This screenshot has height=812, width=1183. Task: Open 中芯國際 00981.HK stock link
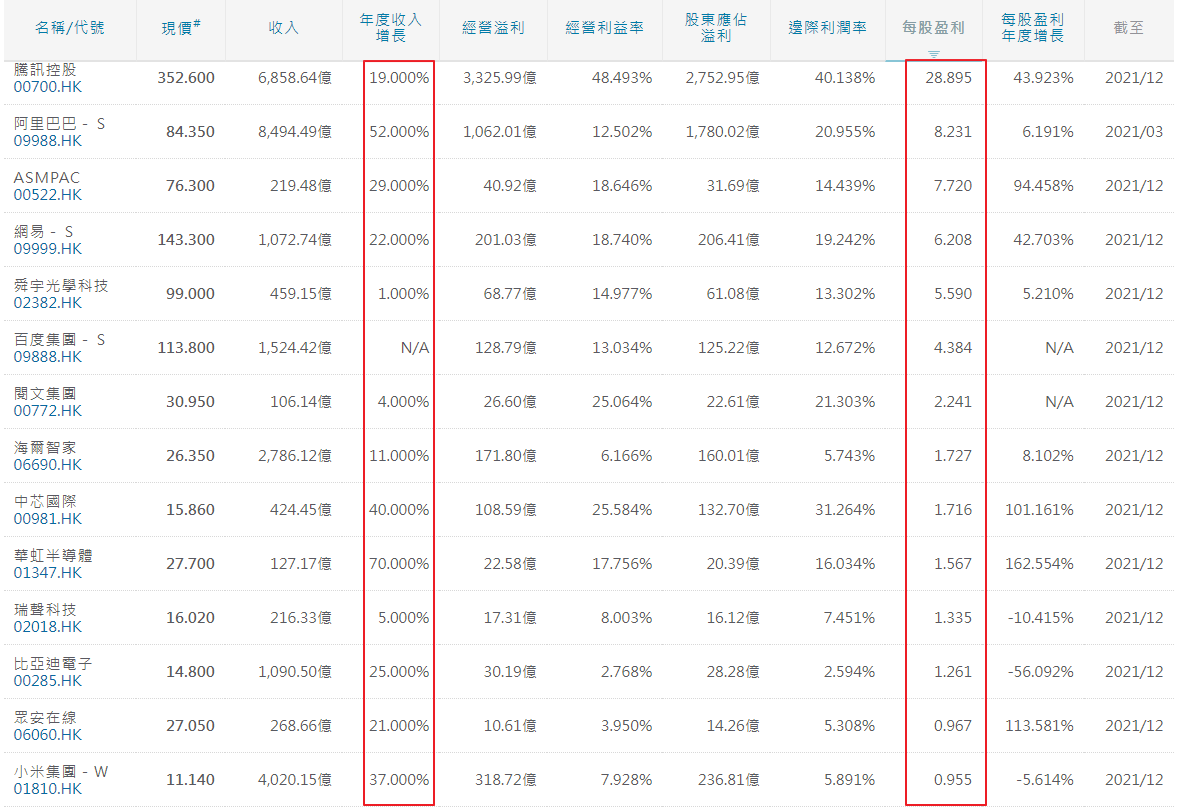[x=48, y=518]
